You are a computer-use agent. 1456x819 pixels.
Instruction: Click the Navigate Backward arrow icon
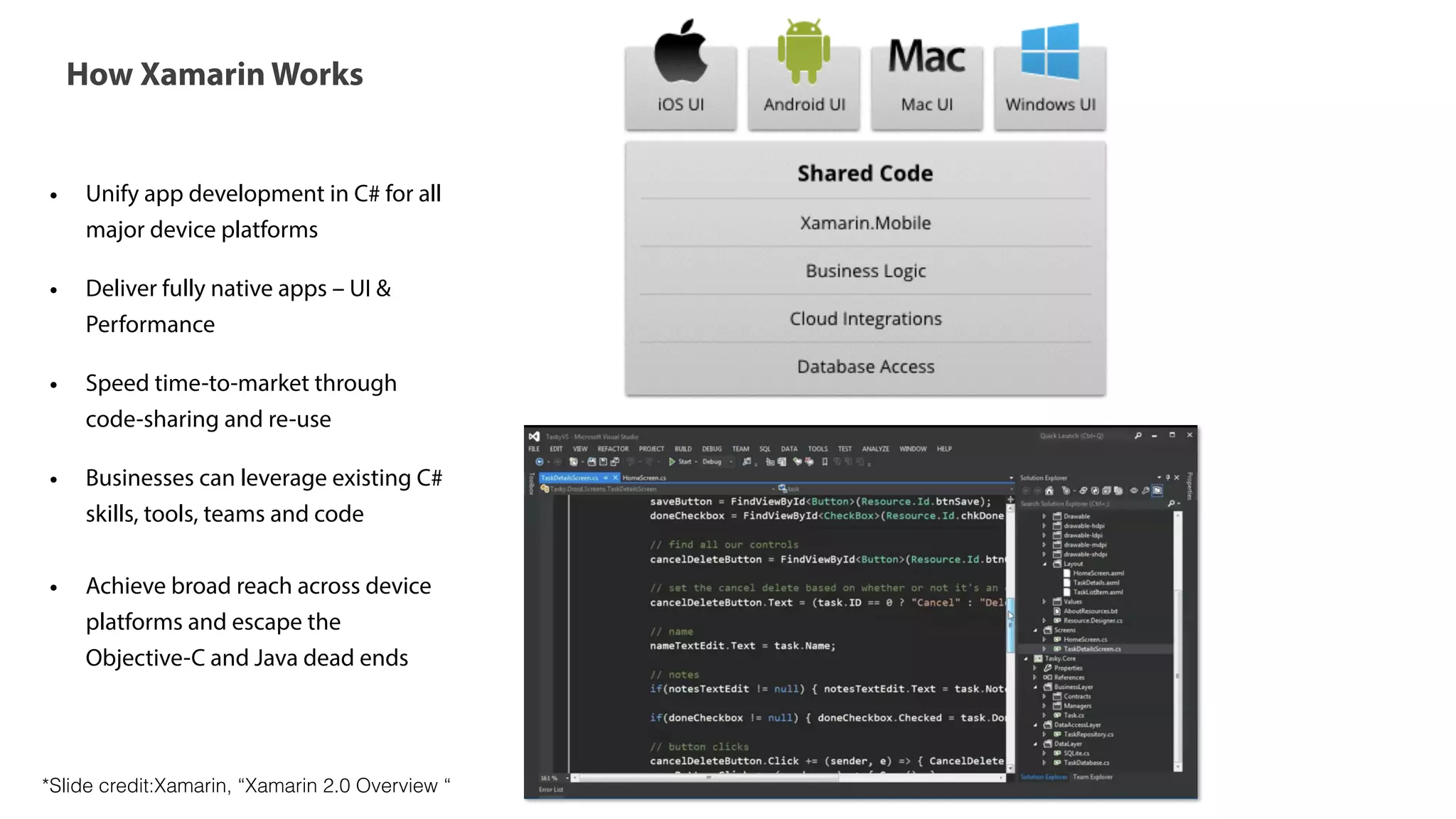point(539,462)
